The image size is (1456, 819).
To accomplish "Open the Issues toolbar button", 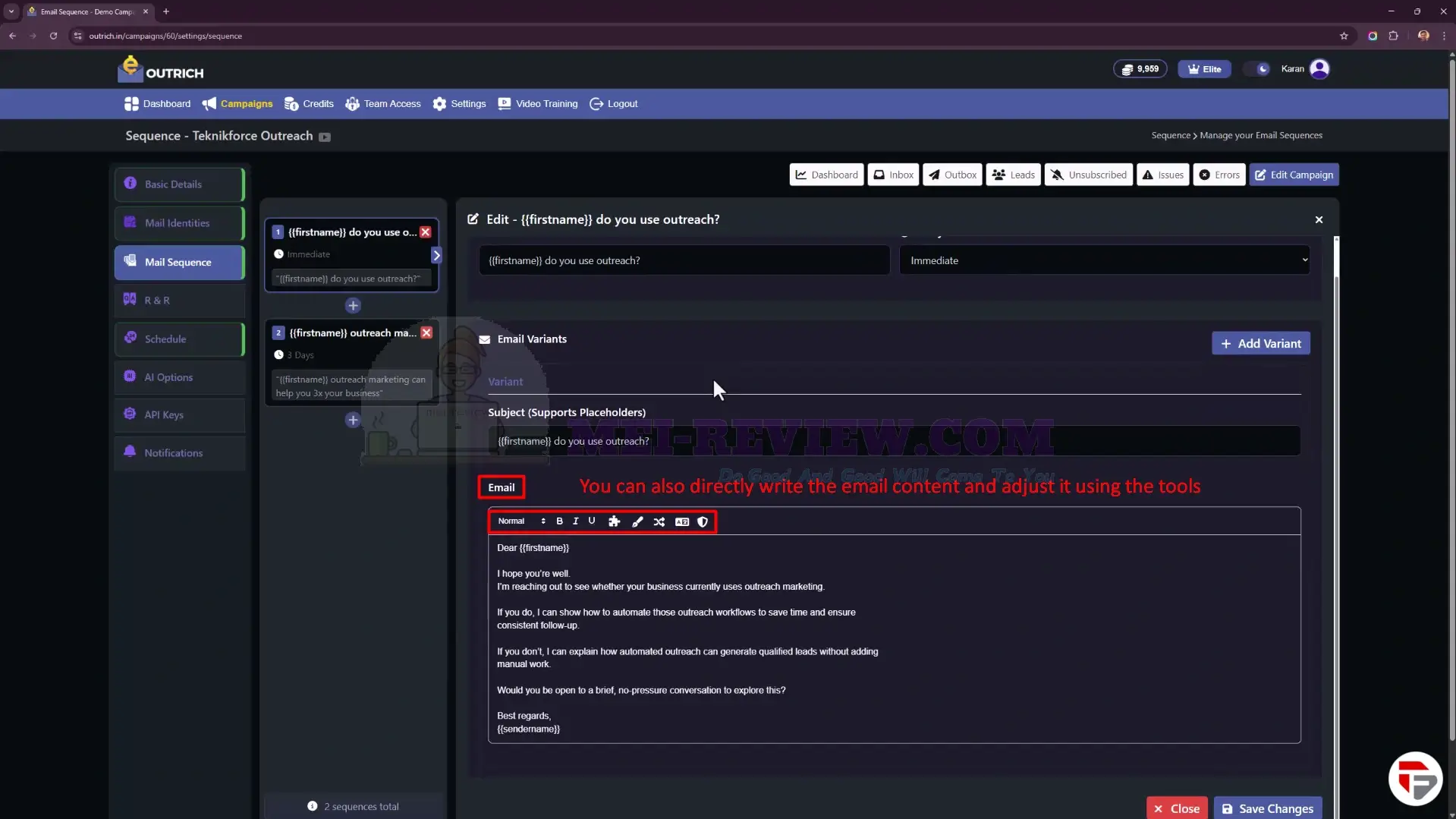I will click(1162, 175).
